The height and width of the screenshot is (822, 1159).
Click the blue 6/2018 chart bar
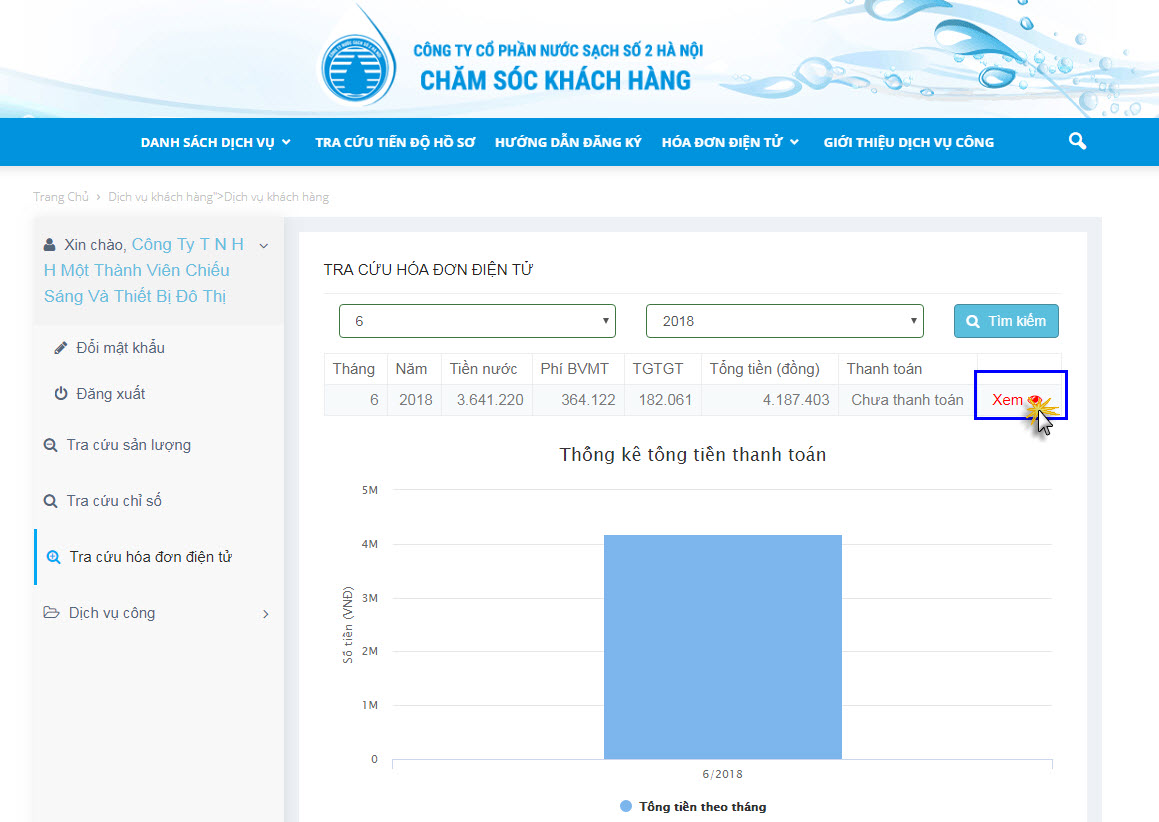(x=722, y=645)
